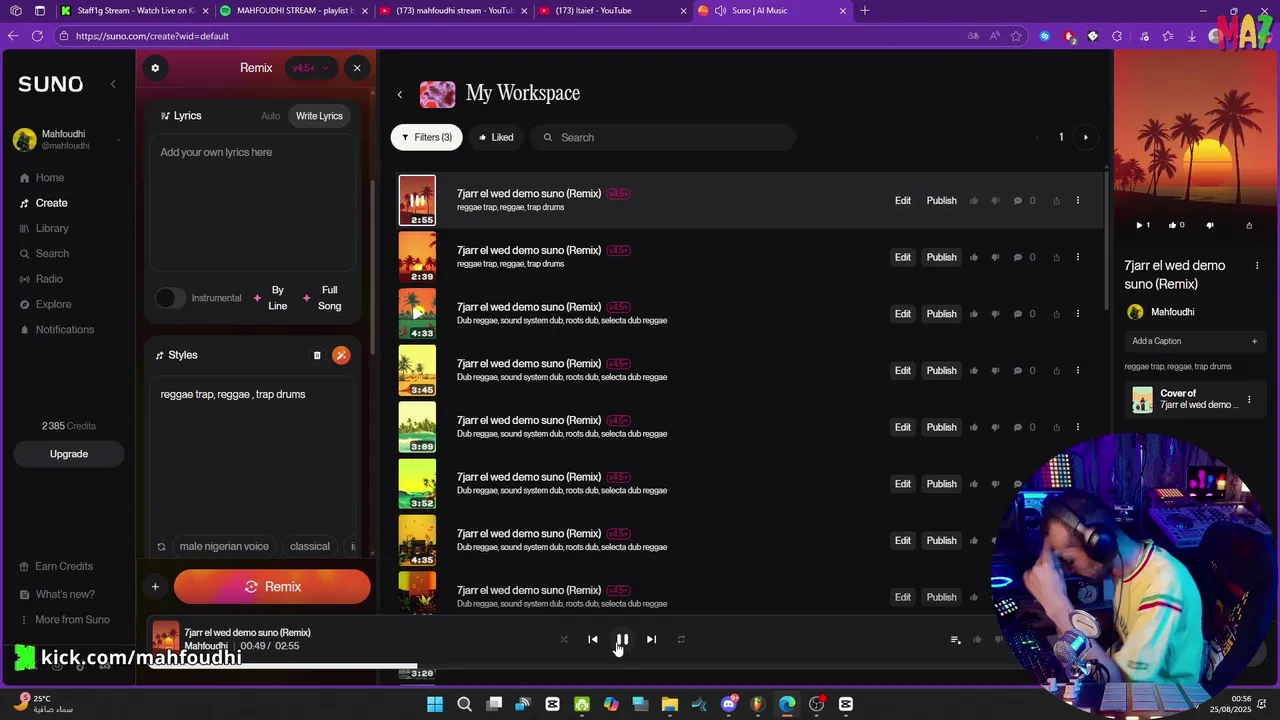1280x720 pixels.
Task: Refresh the suggested style tags
Action: click(x=161, y=547)
